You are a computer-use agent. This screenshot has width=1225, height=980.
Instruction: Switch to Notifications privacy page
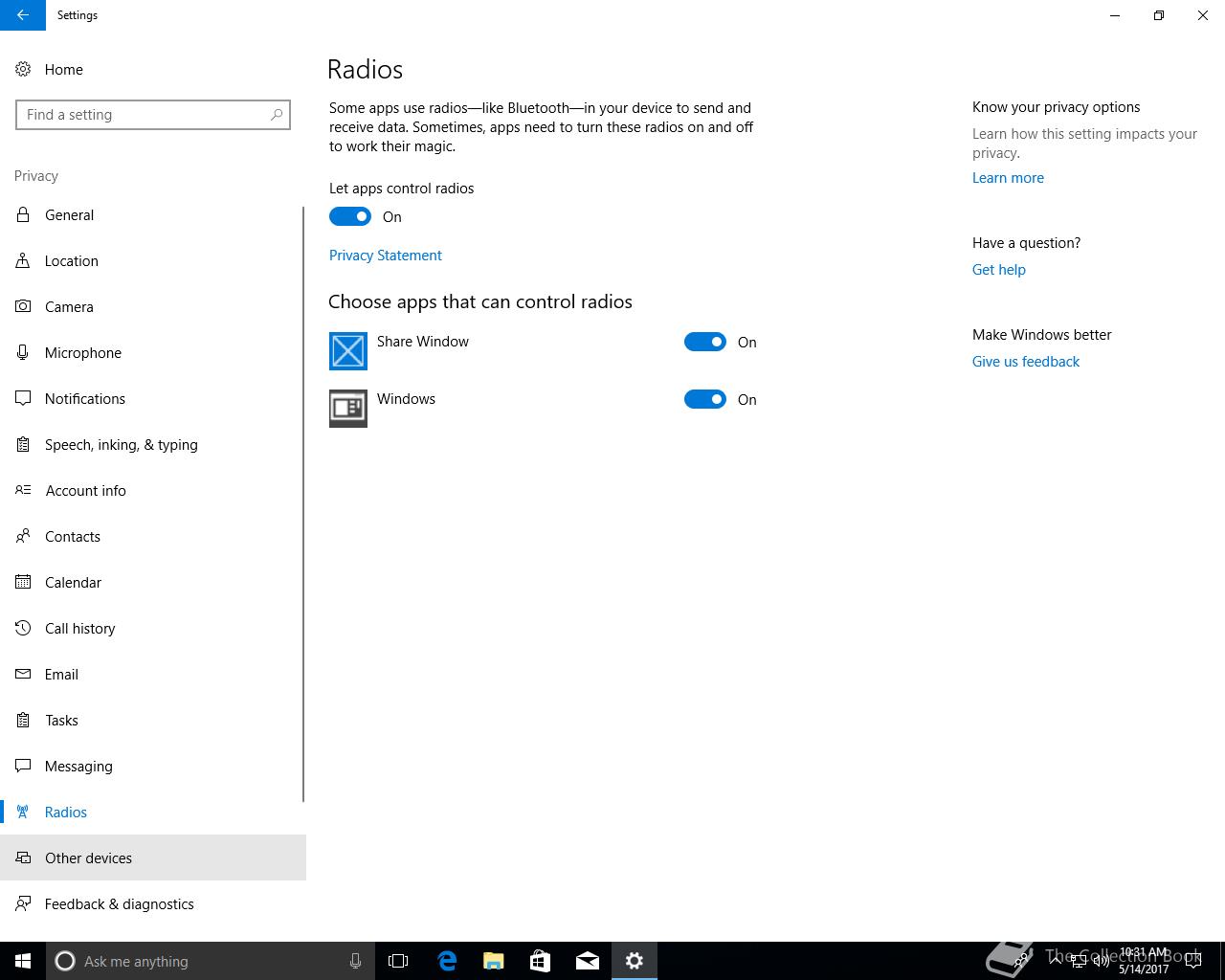click(x=151, y=399)
